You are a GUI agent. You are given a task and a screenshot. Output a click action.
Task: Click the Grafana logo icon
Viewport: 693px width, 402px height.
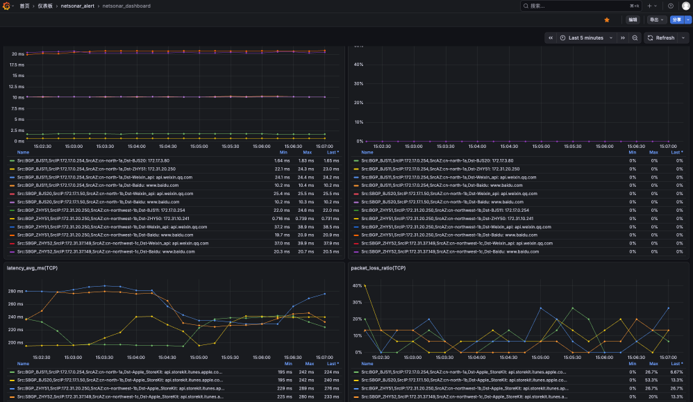point(6,6)
